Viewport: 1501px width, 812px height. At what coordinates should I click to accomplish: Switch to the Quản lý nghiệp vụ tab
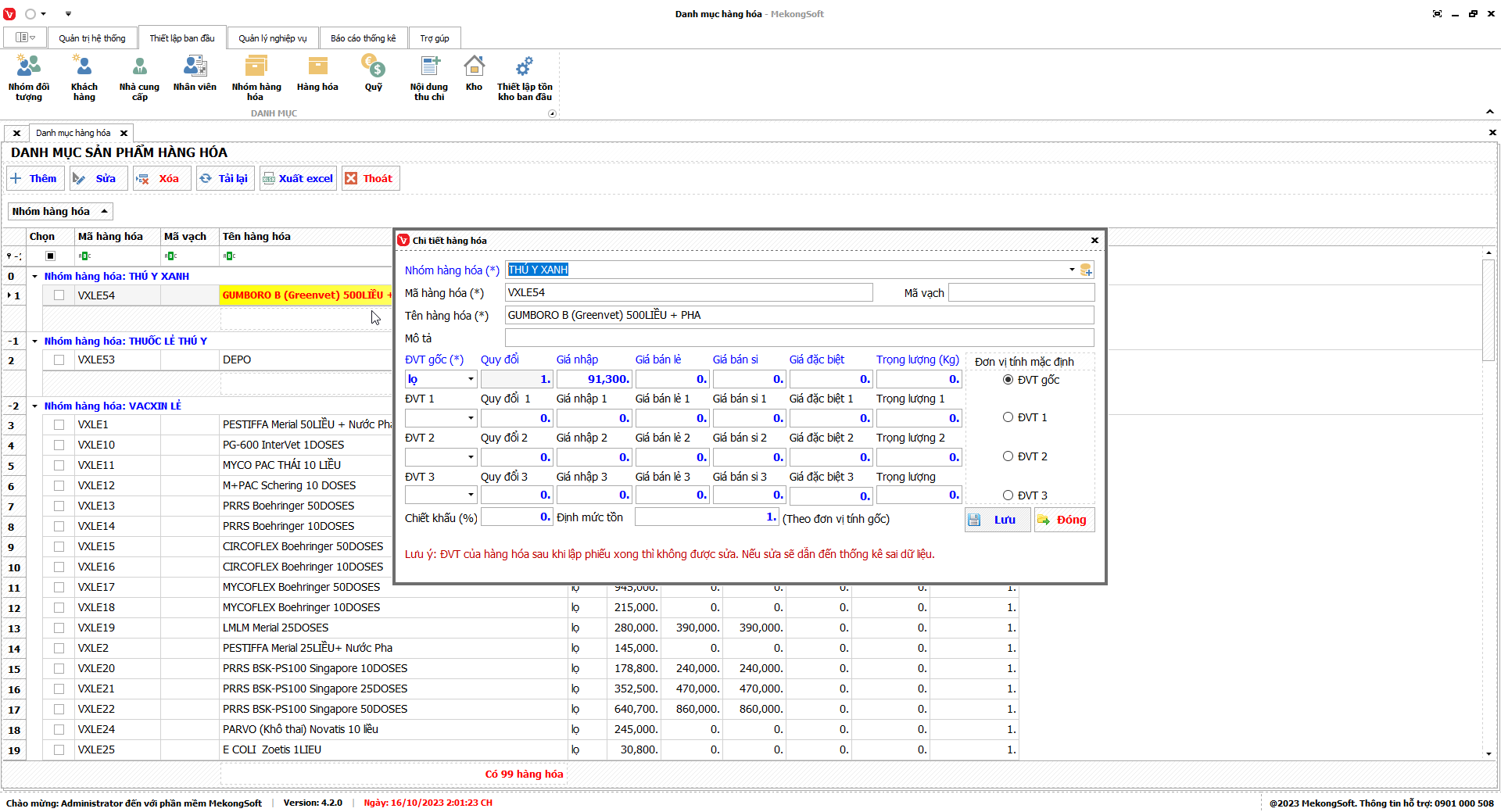272,38
